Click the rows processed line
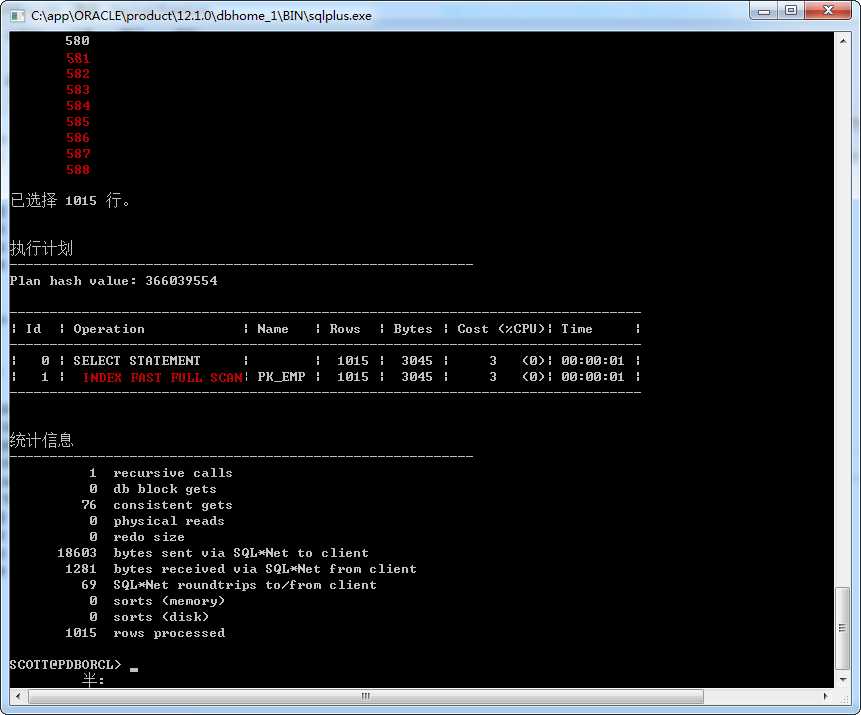Viewport: 861px width, 715px height. [145, 633]
